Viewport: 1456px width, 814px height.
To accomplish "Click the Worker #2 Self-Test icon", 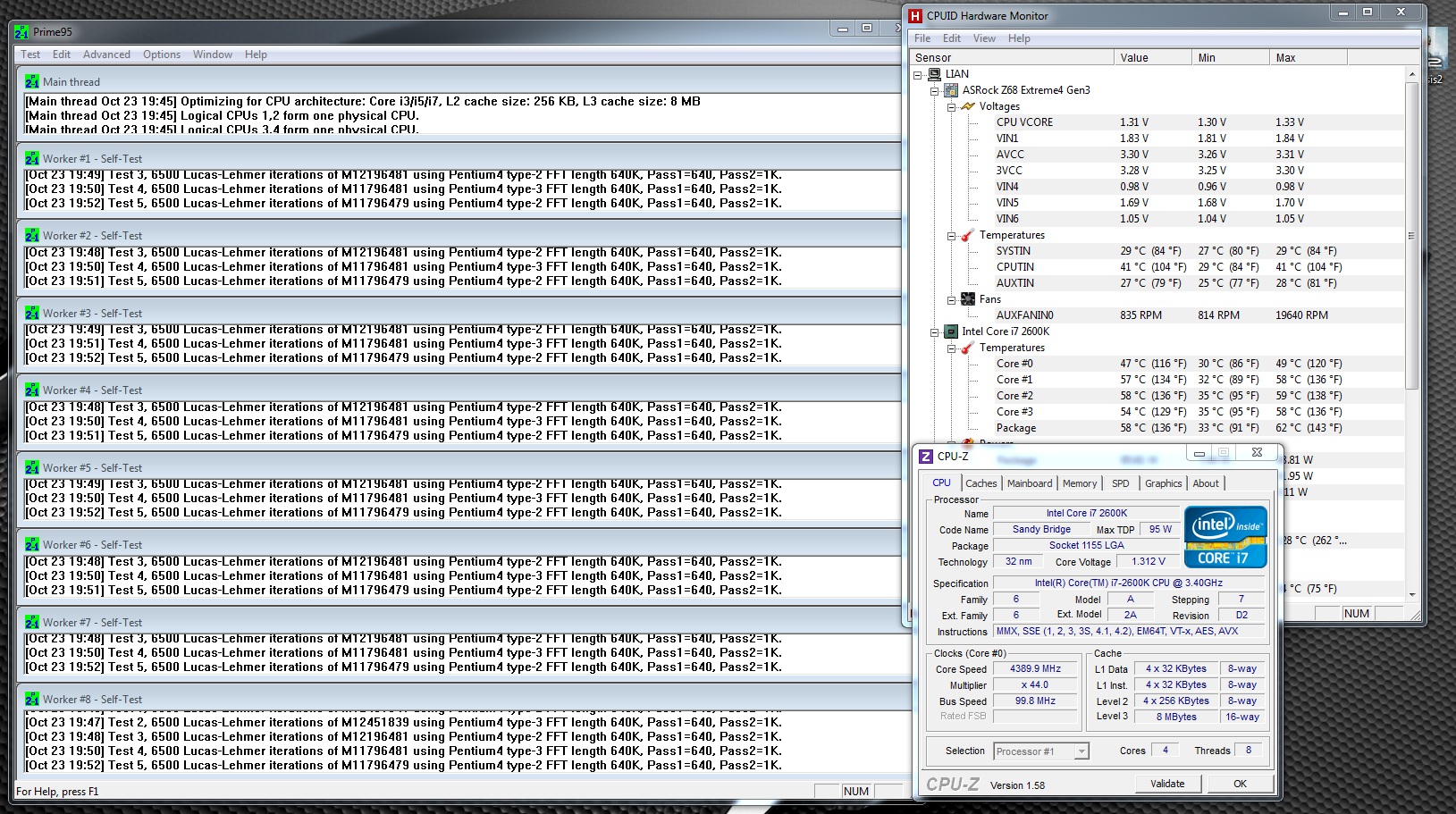I will pos(32,236).
